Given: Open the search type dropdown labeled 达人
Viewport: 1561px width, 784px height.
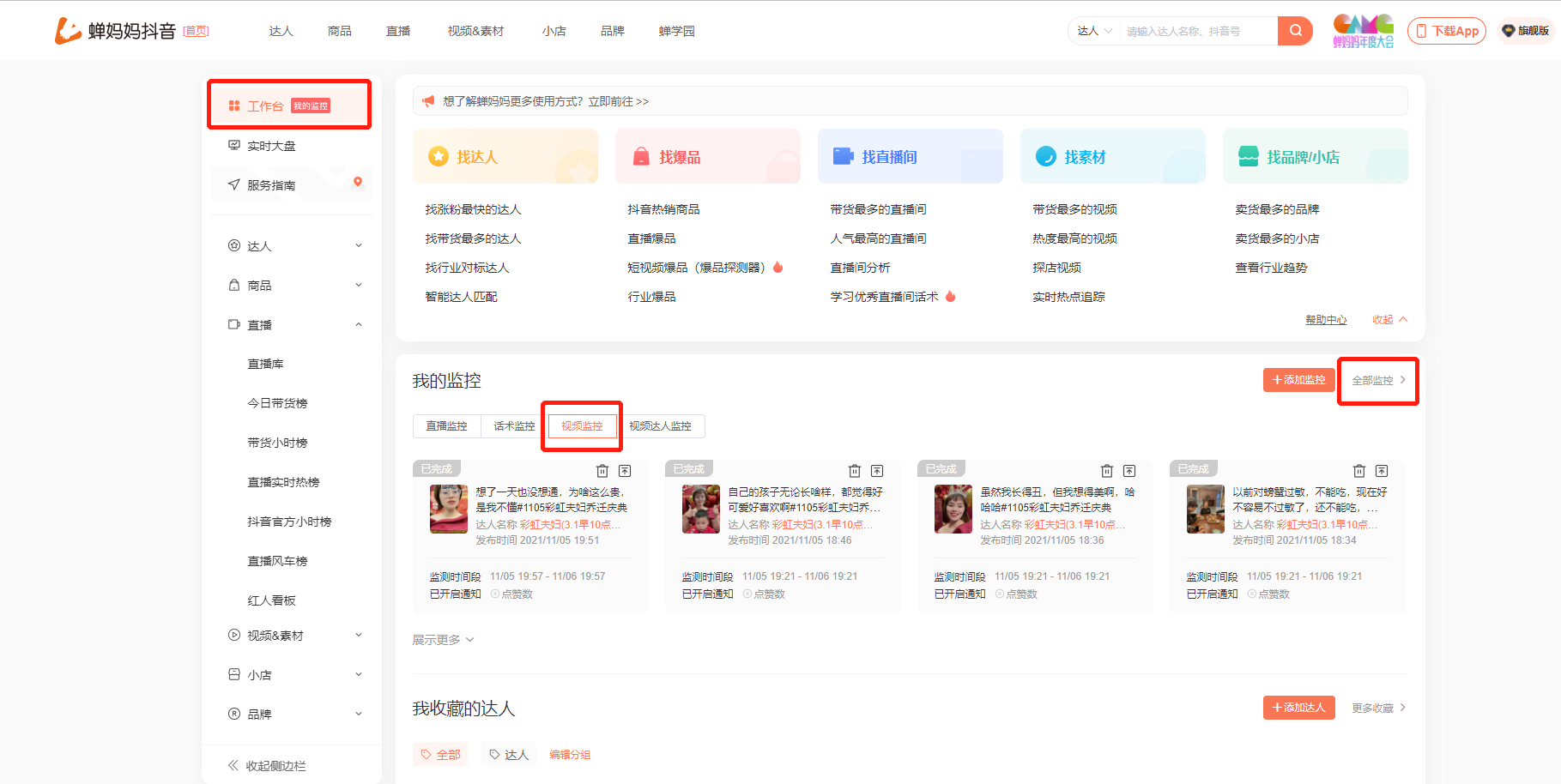Looking at the screenshot, I should [1094, 31].
